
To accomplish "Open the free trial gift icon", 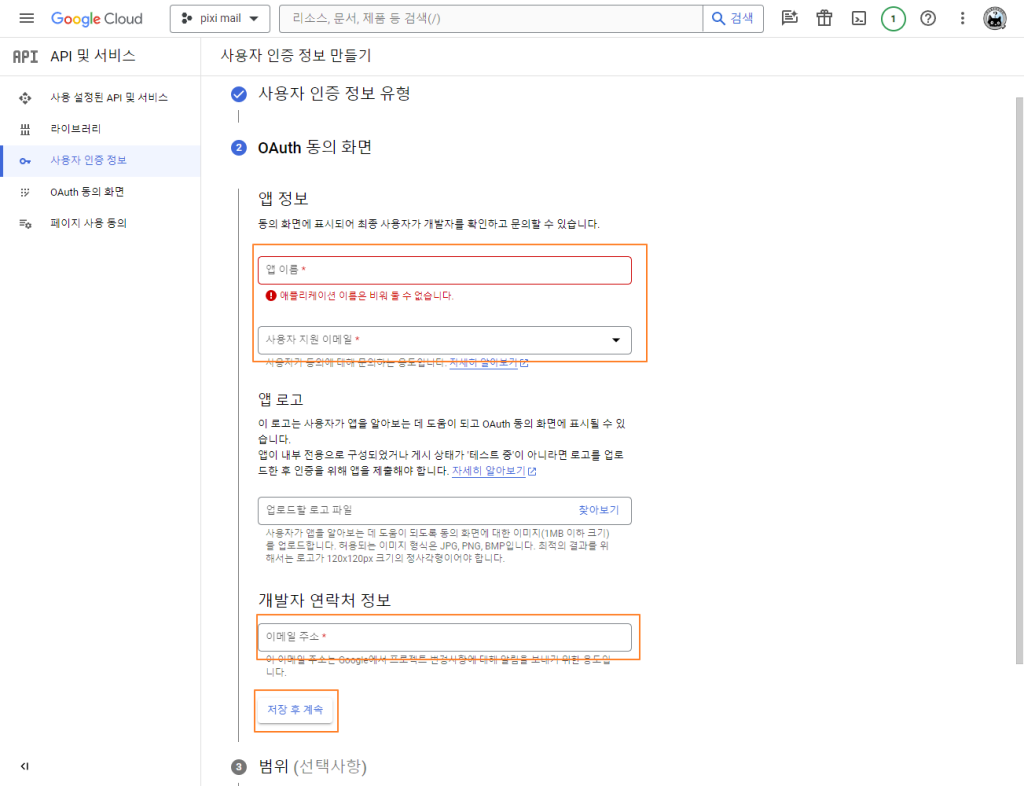I will [x=824, y=19].
